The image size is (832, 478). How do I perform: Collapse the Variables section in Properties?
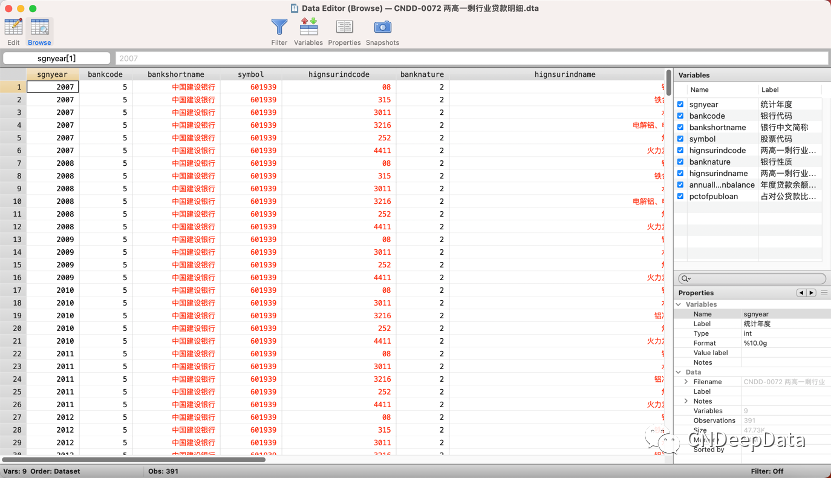(x=679, y=305)
